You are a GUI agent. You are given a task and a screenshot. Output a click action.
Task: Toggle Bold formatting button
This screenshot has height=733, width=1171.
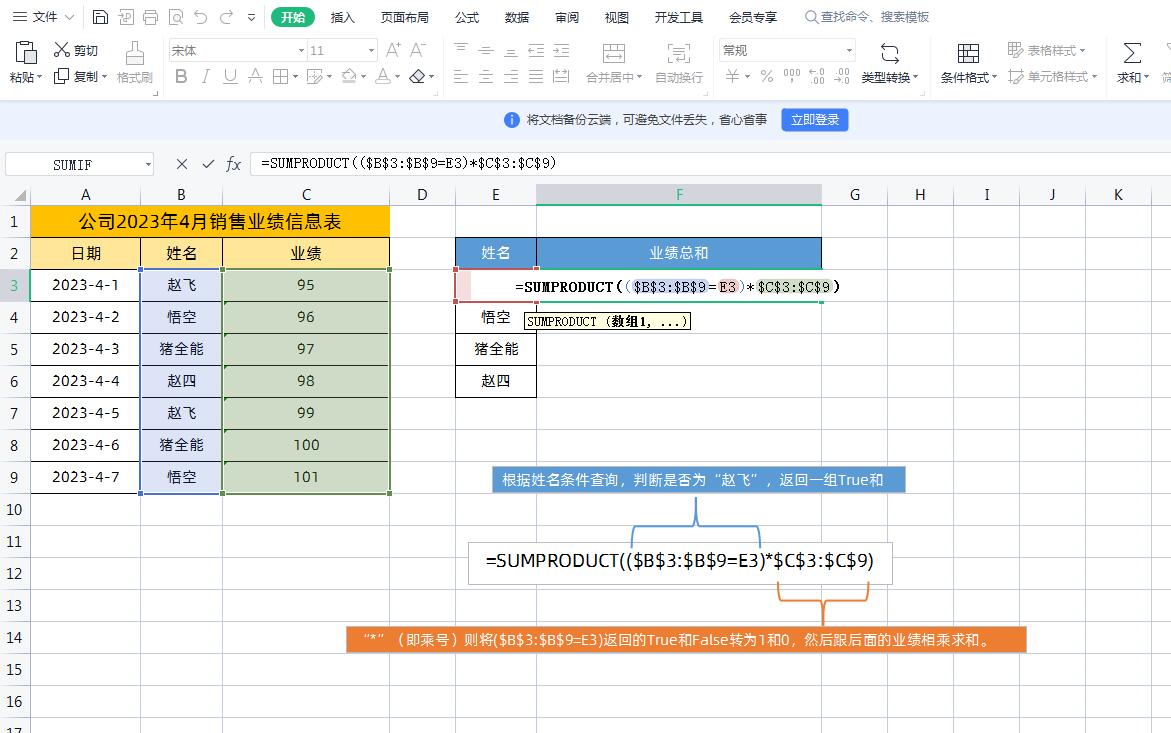click(181, 77)
